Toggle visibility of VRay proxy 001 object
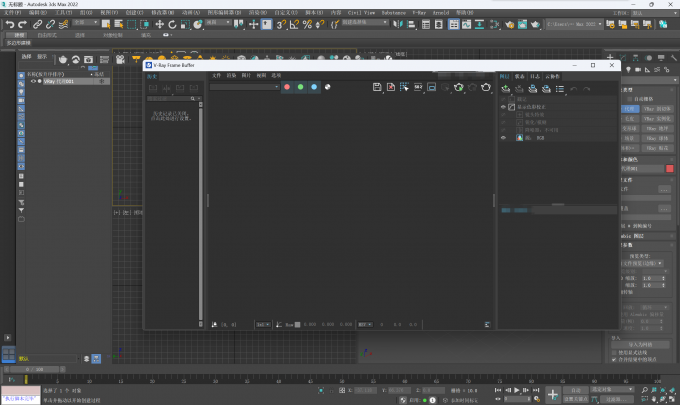Screen dimensions: 680x405 (x=33, y=81)
